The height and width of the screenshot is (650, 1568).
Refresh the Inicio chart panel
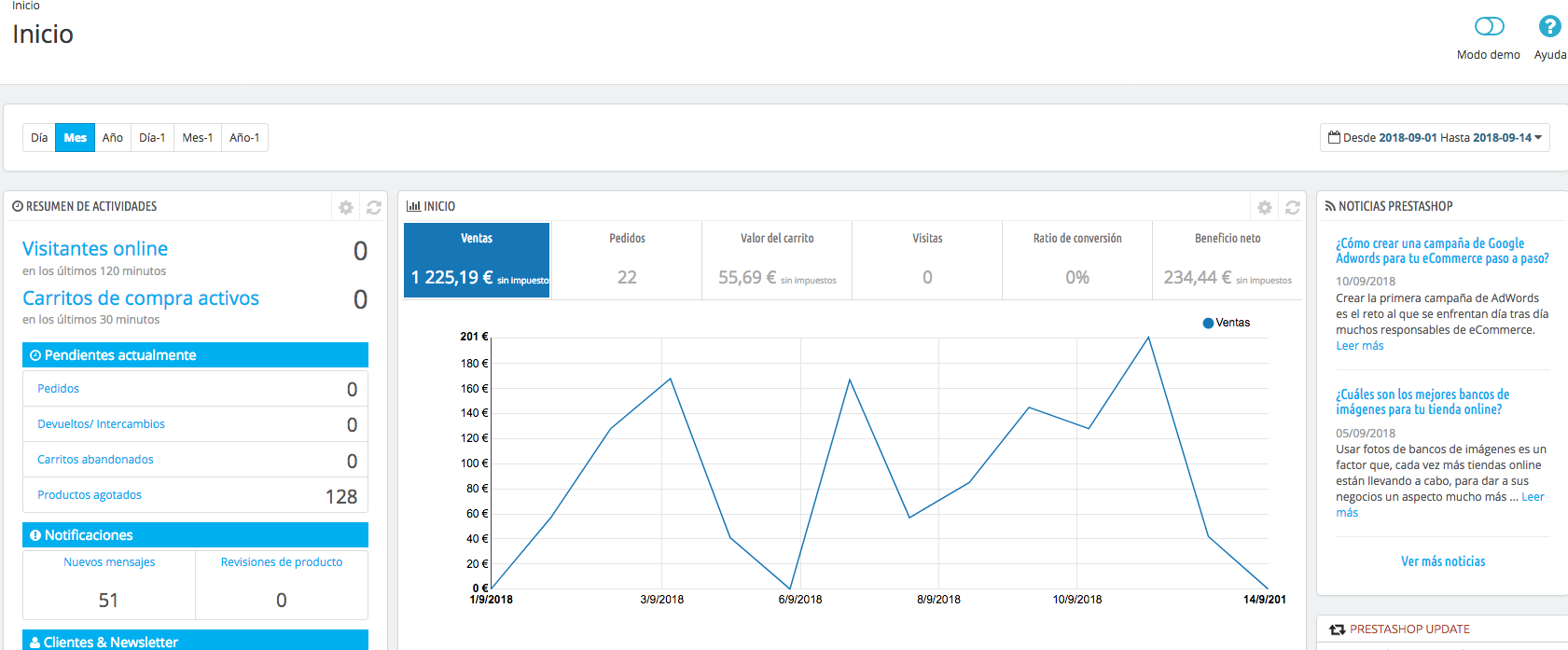[x=1293, y=207]
